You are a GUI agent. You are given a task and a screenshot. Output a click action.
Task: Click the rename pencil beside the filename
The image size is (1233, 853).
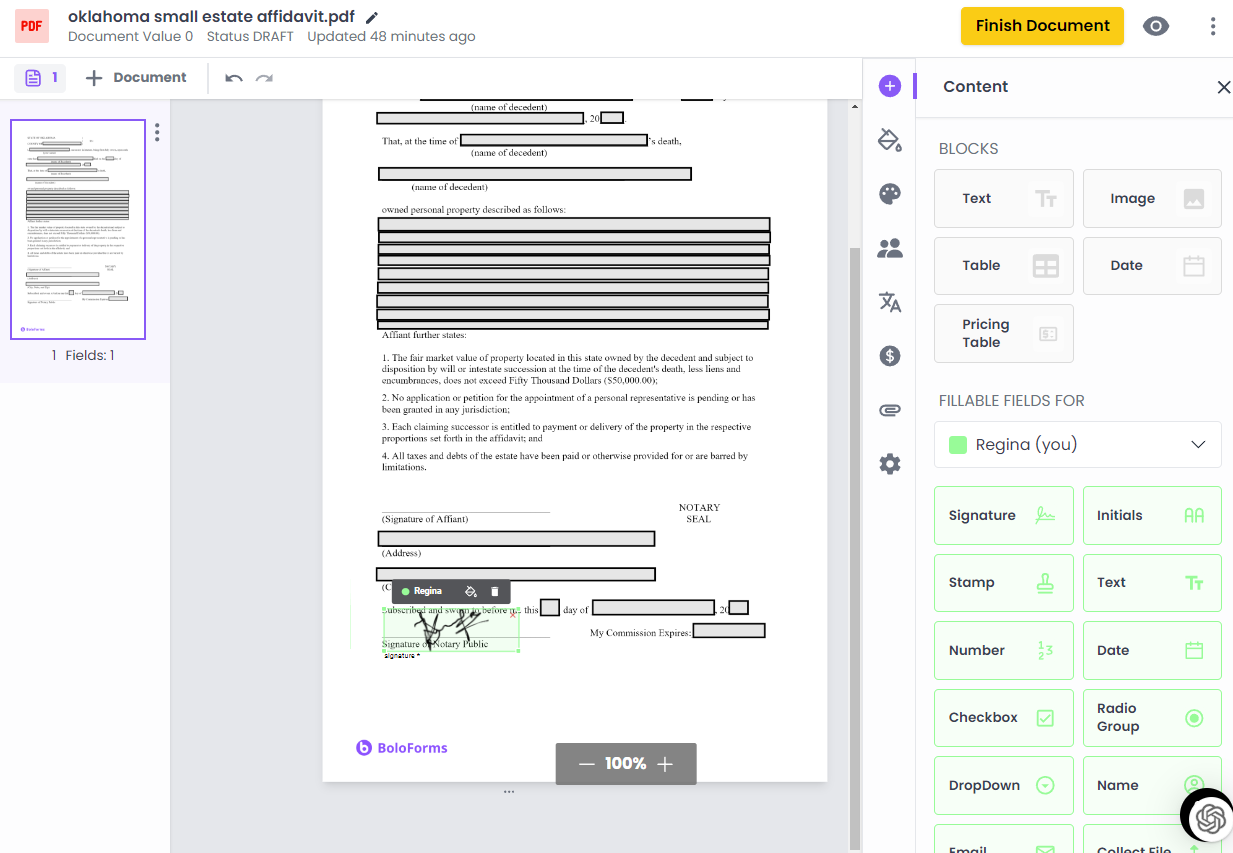coord(370,16)
